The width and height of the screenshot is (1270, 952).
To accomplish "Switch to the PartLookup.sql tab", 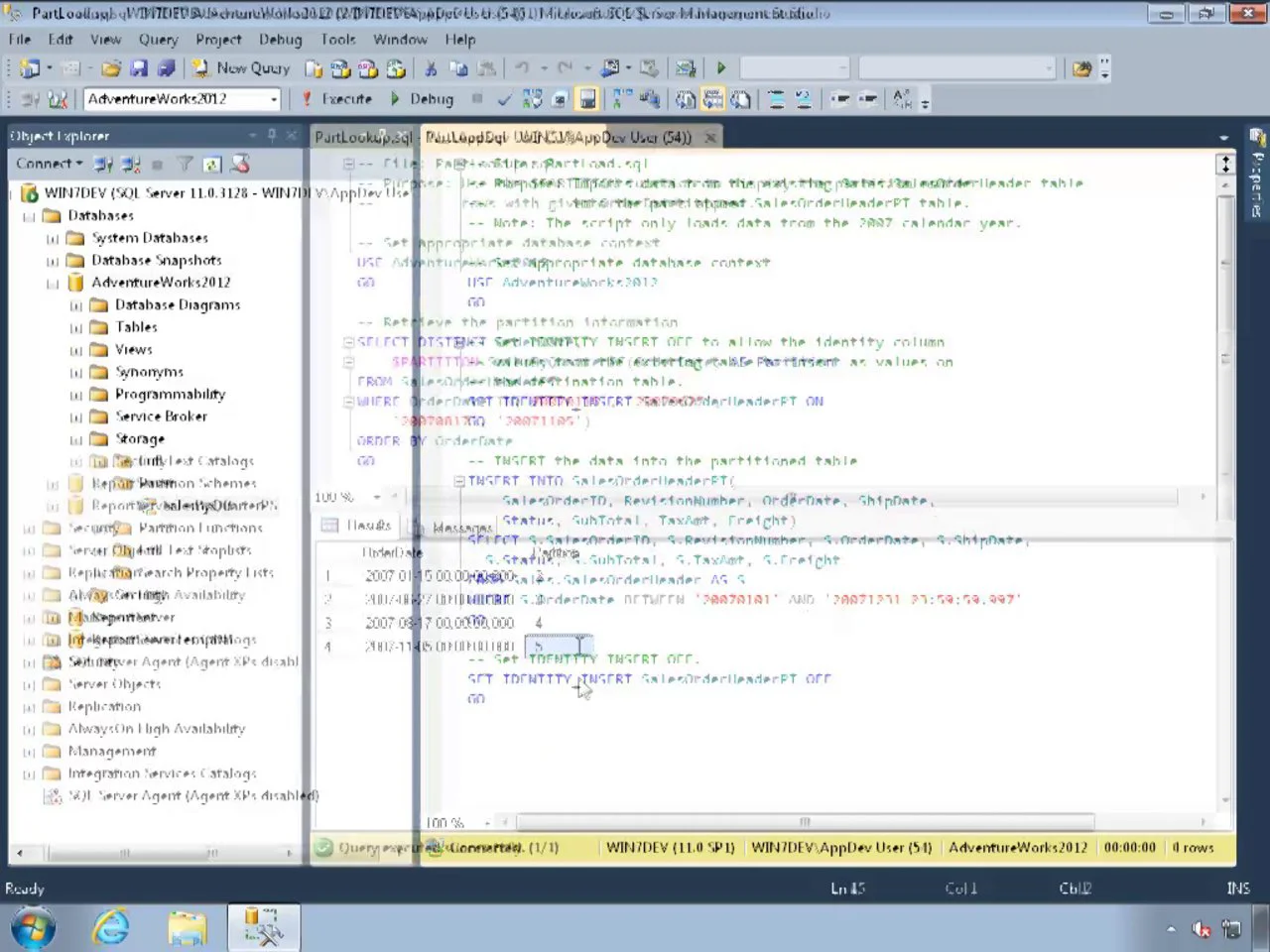I will pyautogui.click(x=363, y=137).
